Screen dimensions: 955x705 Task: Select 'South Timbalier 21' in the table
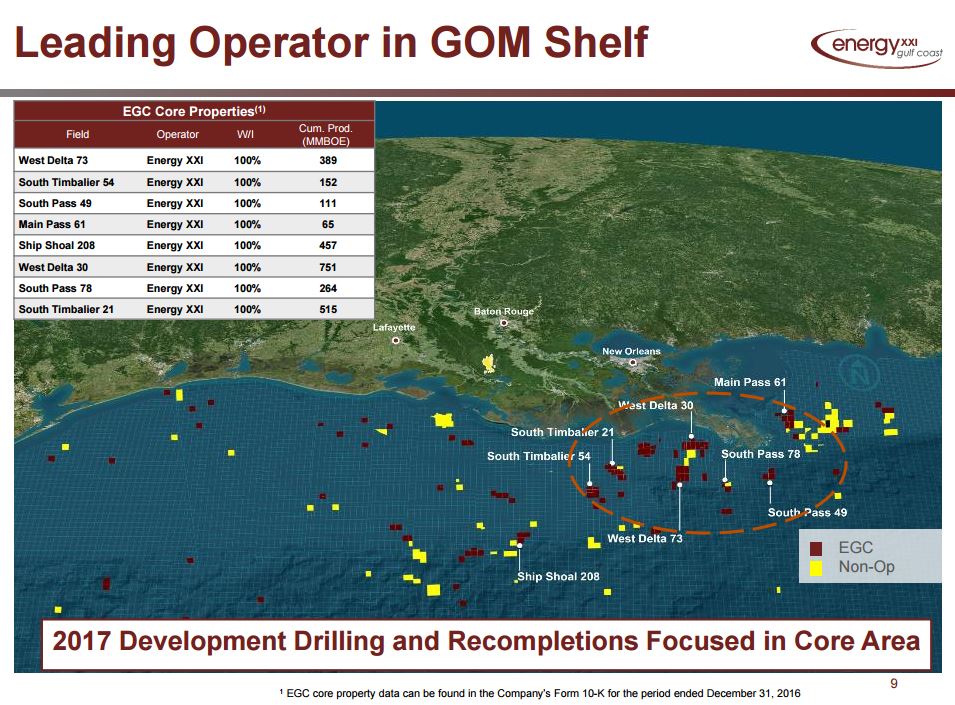pyautogui.click(x=66, y=309)
